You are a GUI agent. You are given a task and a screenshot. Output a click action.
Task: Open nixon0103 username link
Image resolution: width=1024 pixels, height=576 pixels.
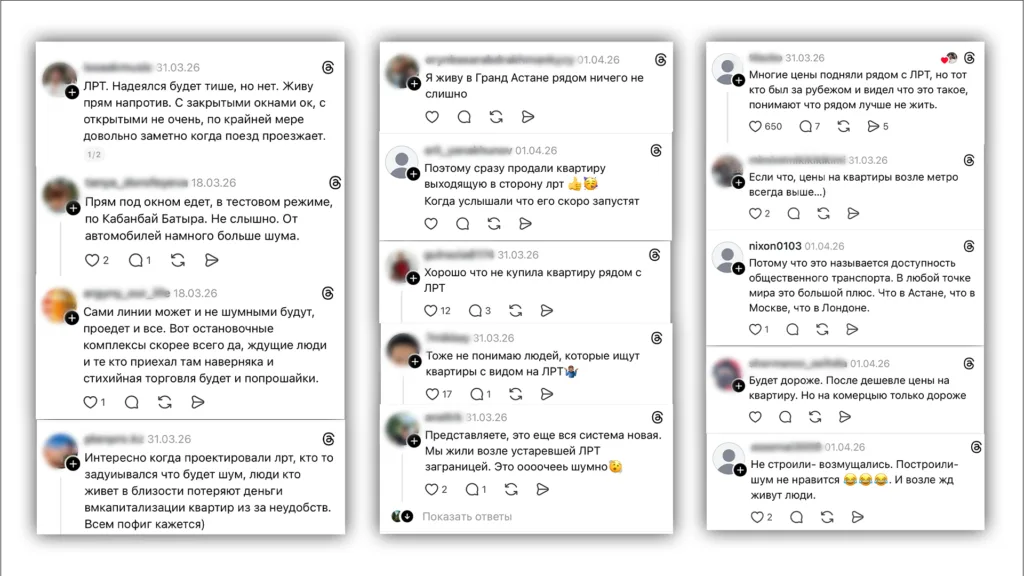coord(775,246)
